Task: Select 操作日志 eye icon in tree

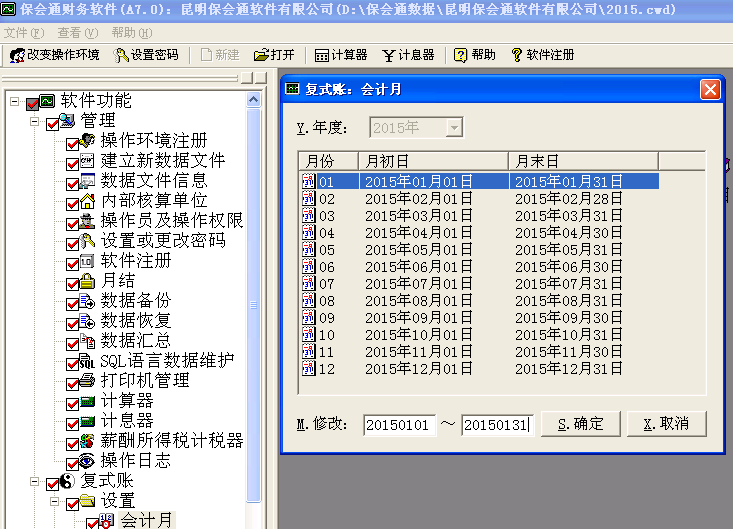Action: (87, 461)
